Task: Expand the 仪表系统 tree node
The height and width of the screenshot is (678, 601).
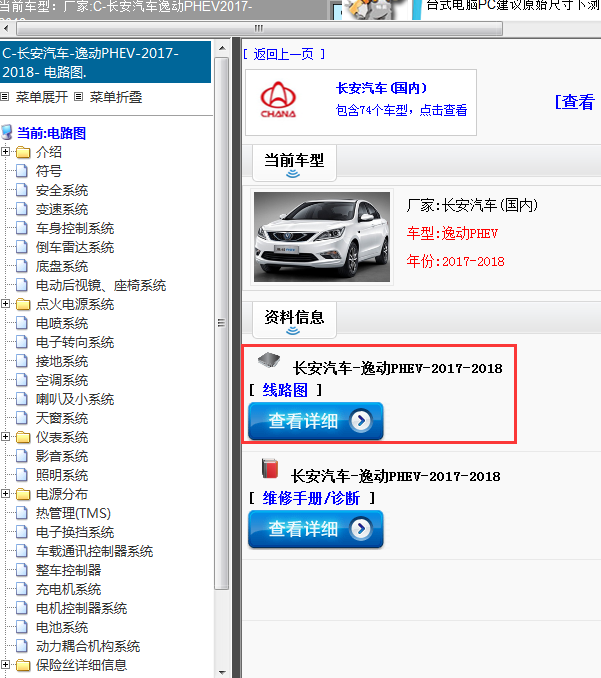Action: pos(5,437)
